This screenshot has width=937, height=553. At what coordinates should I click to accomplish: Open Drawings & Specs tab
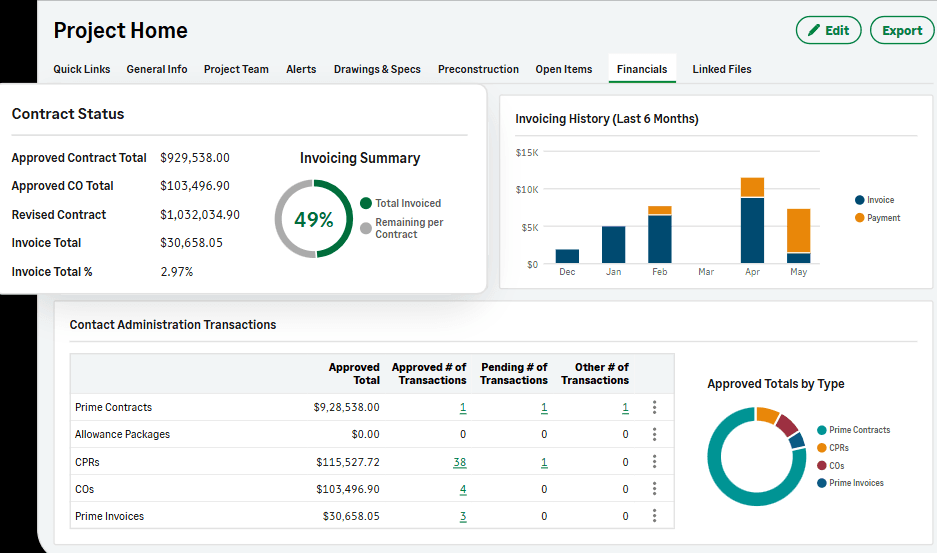[x=377, y=69]
